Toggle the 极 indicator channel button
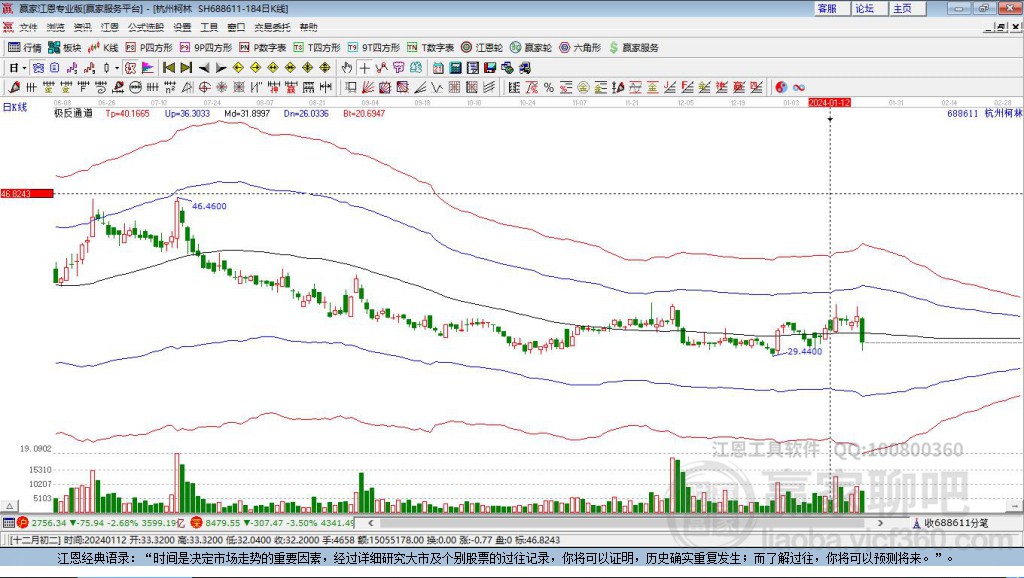1024x578 pixels. click(x=131, y=67)
